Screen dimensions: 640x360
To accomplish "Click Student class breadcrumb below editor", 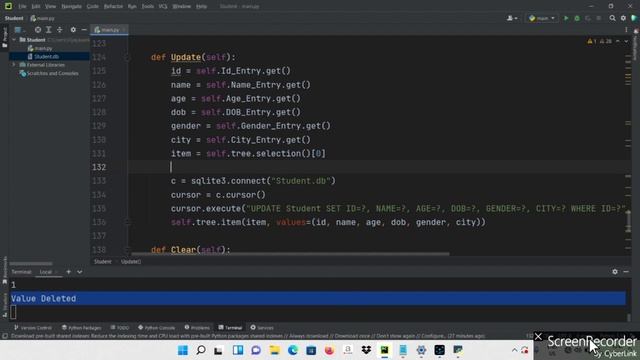I will (x=102, y=262).
